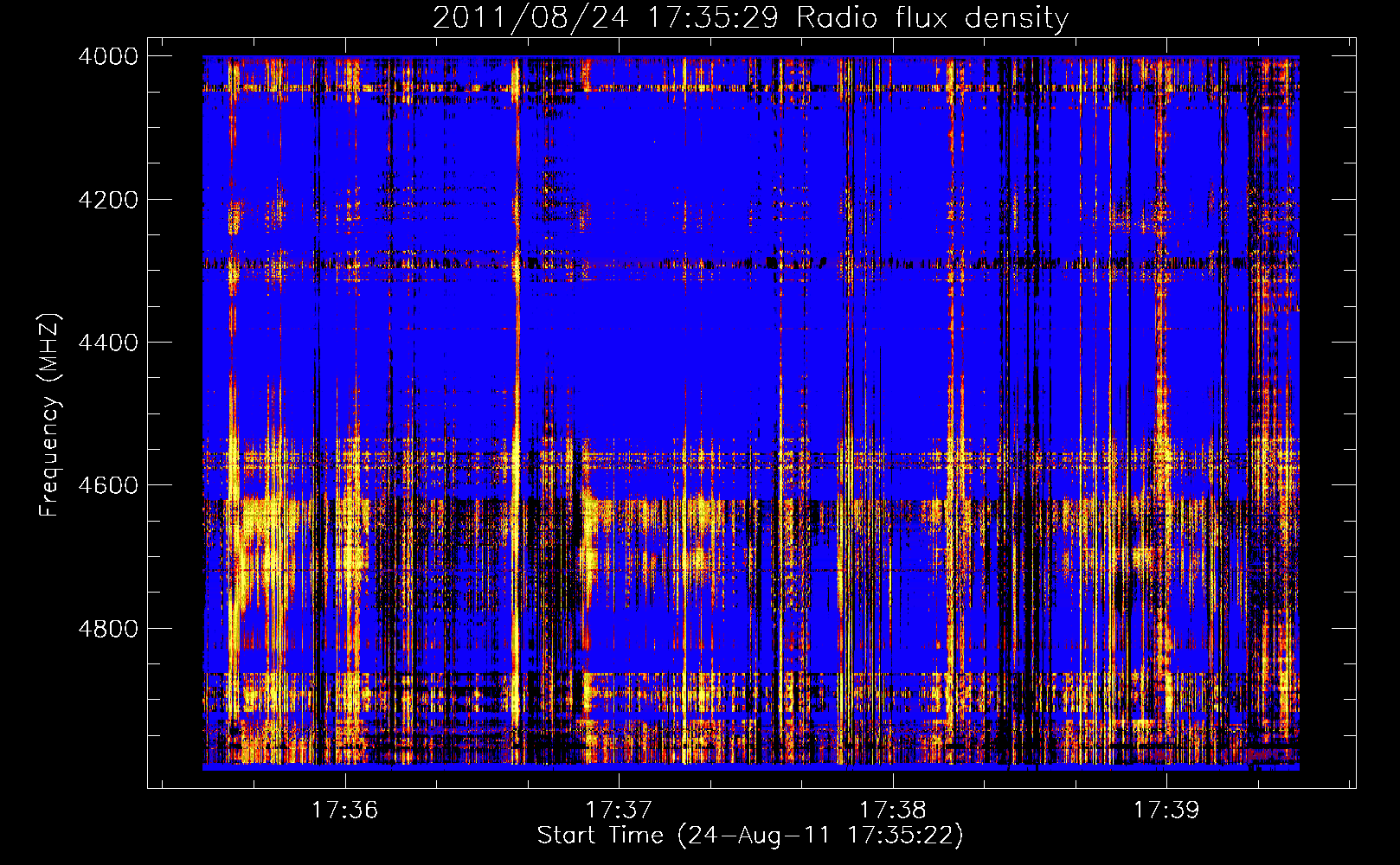
Task: Click the 17:39 time tick label
Action: (1166, 810)
